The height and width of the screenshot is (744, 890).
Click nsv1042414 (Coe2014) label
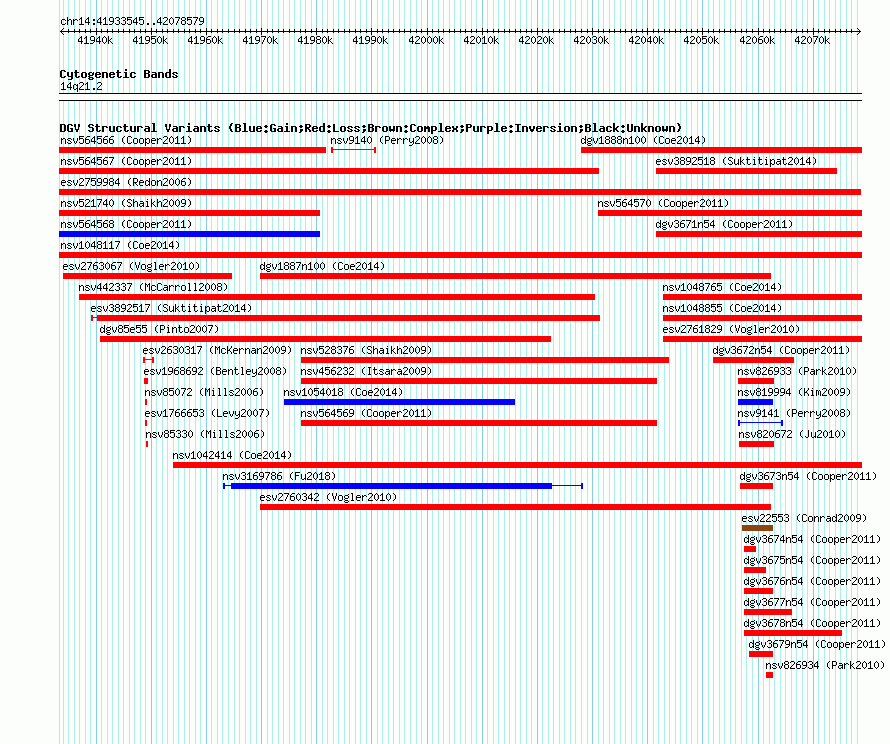point(232,455)
